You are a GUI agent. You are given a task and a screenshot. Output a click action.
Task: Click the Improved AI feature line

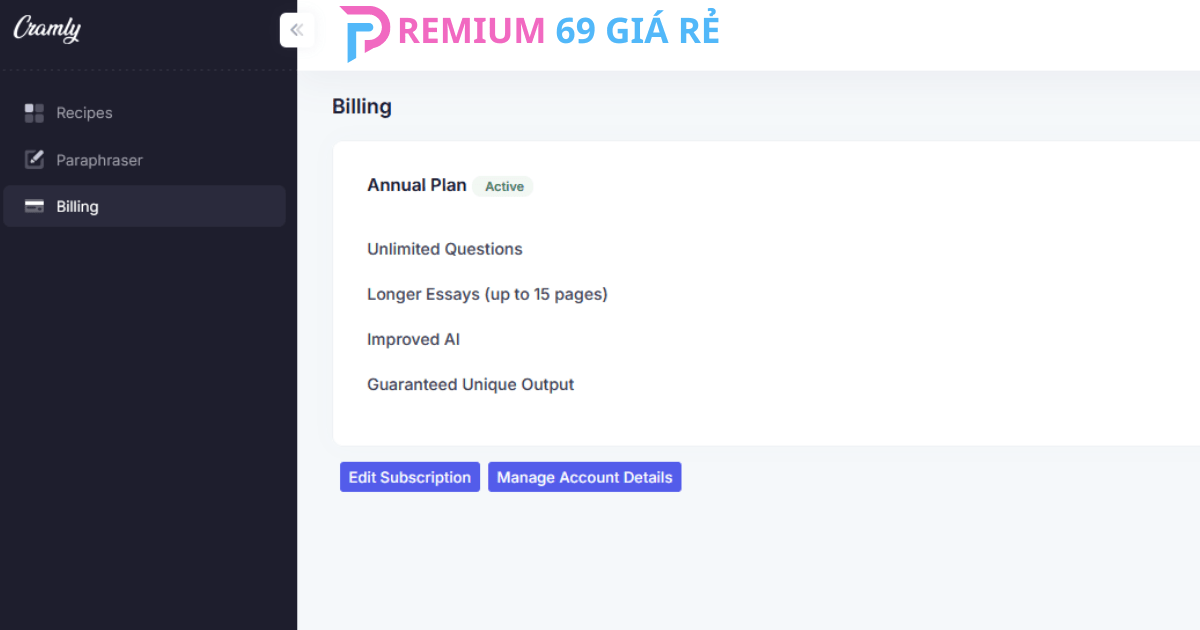coord(413,339)
